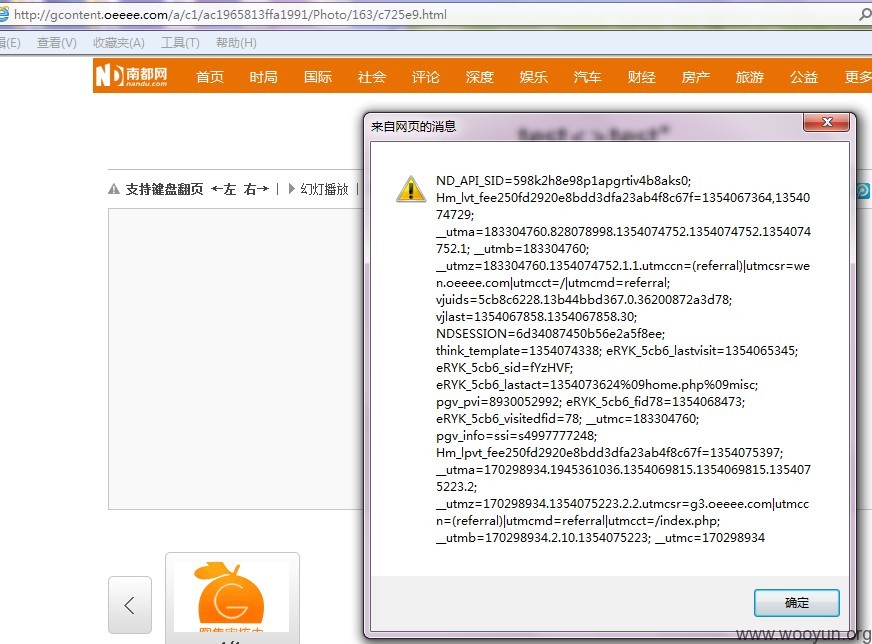The height and width of the screenshot is (644, 872).
Task: Open the 收藏夹(A) menu
Action: pyautogui.click(x=118, y=43)
